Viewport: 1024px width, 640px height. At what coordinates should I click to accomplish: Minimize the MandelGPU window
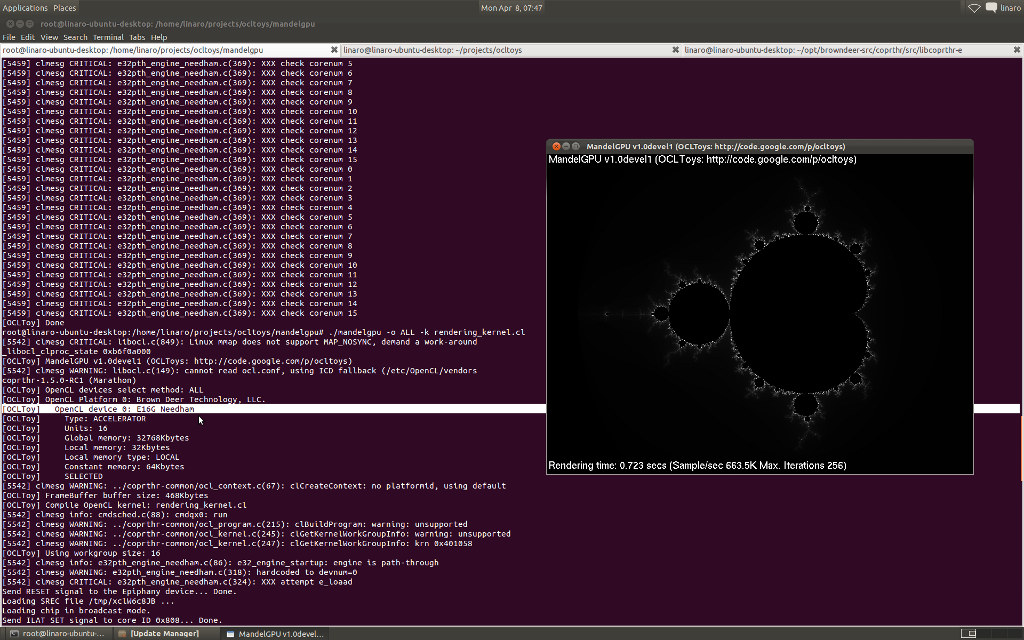tap(564, 146)
